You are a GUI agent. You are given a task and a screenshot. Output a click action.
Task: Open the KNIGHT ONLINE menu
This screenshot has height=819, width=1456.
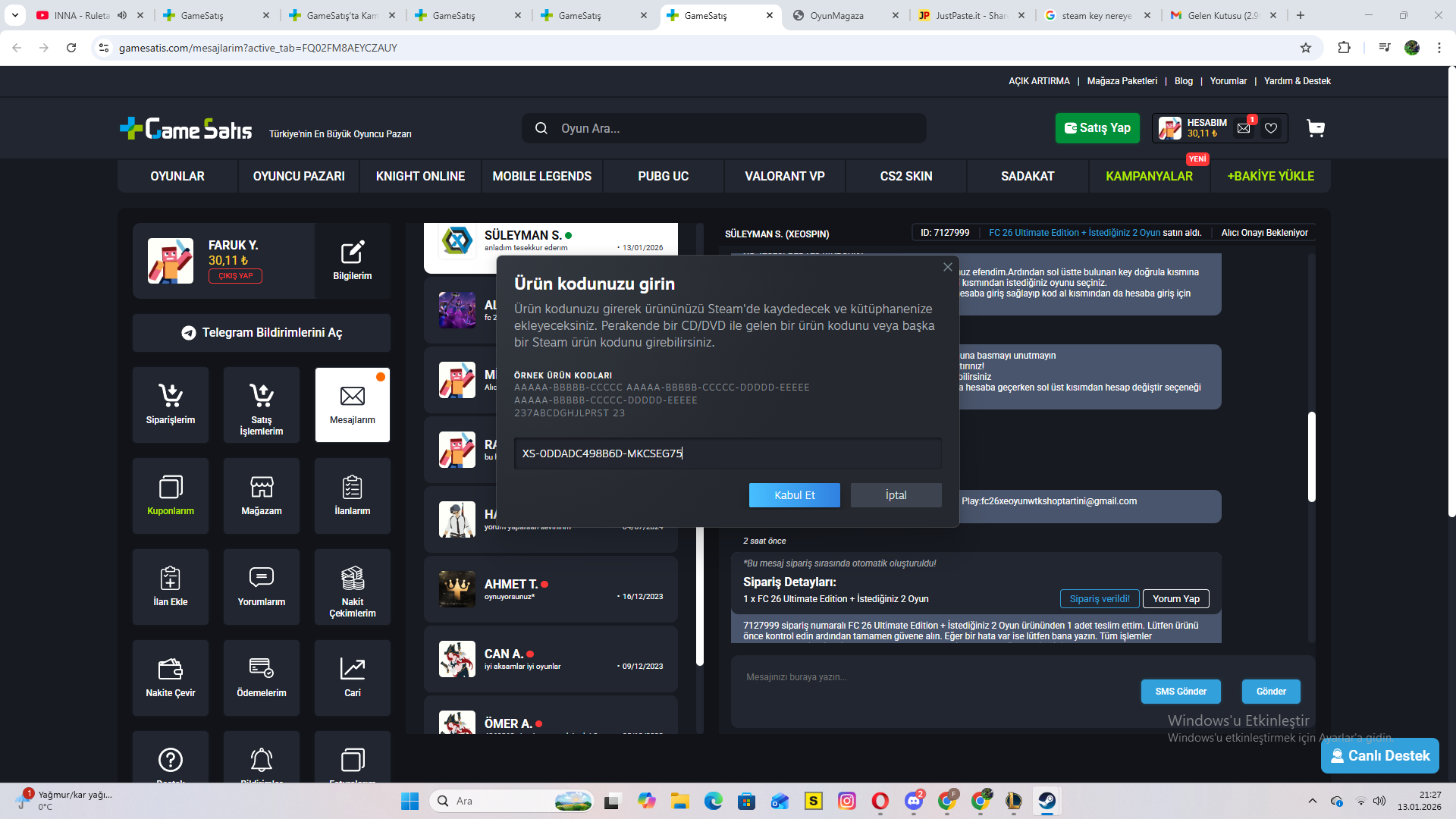pos(420,176)
